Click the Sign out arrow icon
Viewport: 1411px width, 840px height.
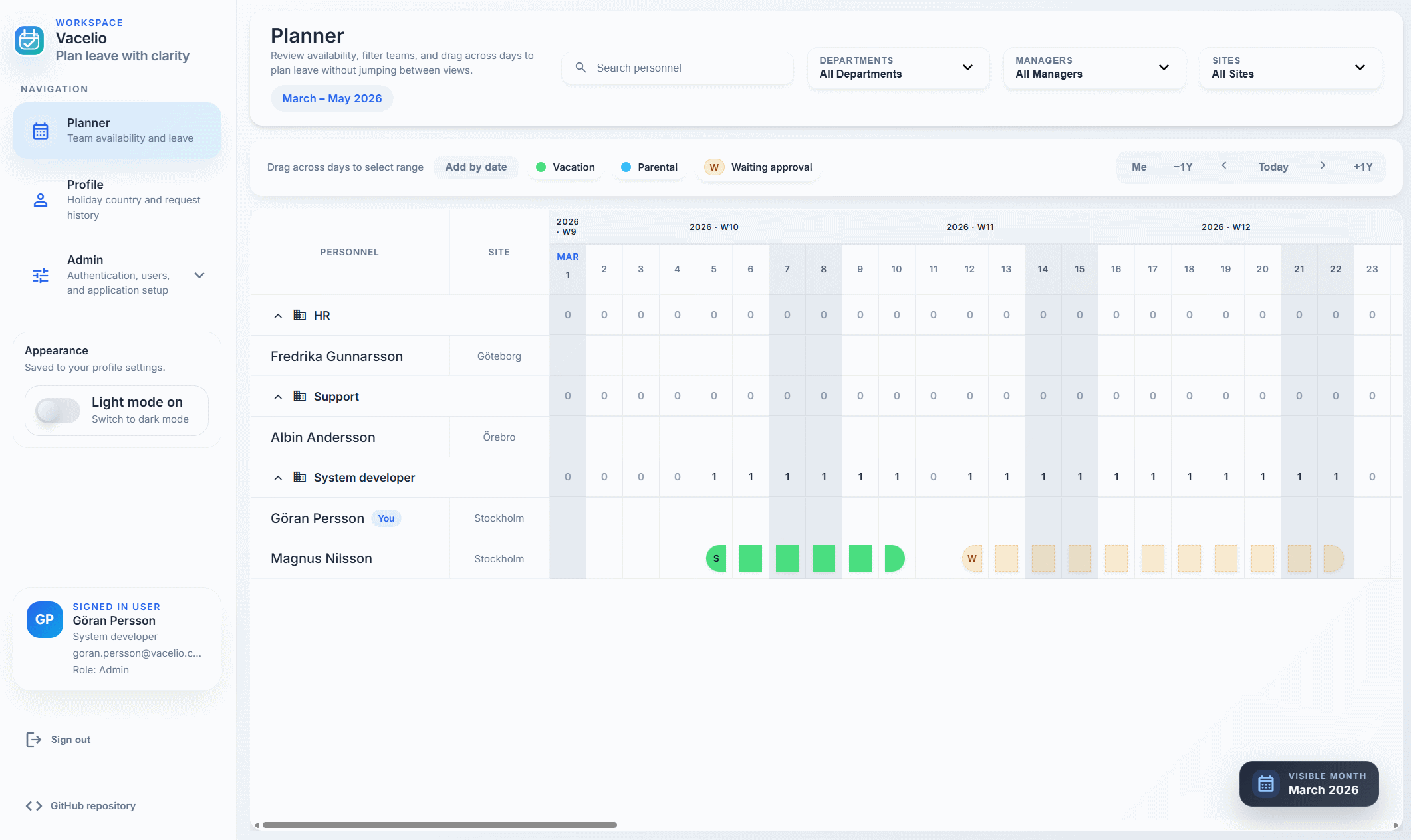[x=33, y=739]
